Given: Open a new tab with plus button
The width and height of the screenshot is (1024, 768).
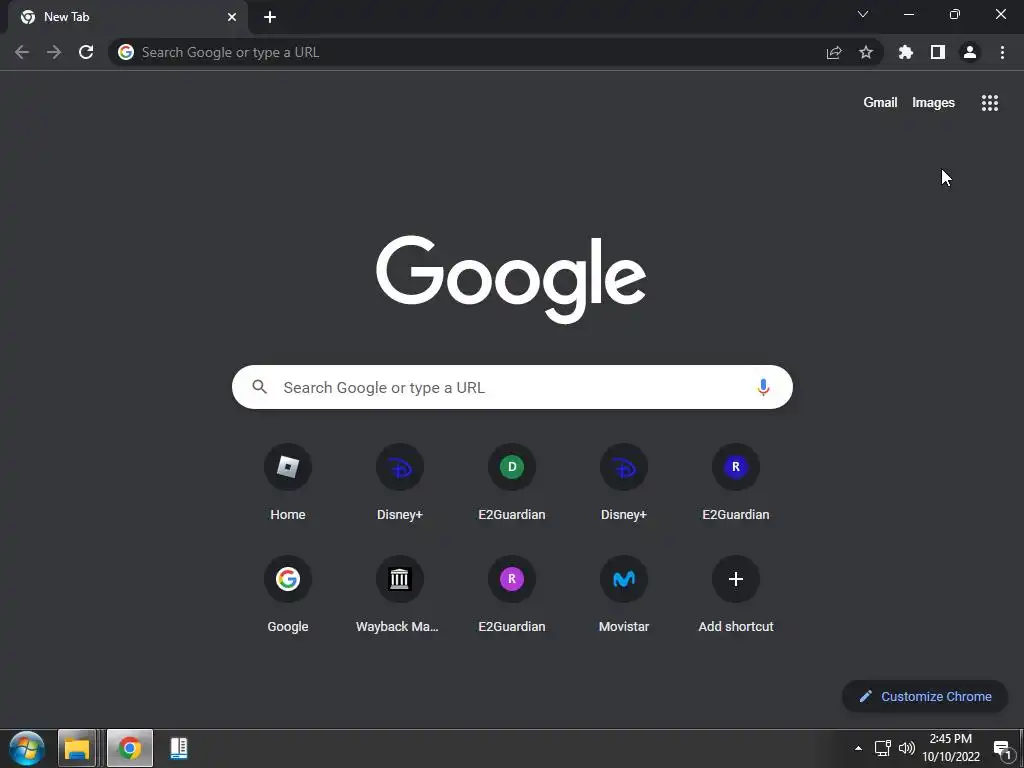Looking at the screenshot, I should click(x=270, y=17).
